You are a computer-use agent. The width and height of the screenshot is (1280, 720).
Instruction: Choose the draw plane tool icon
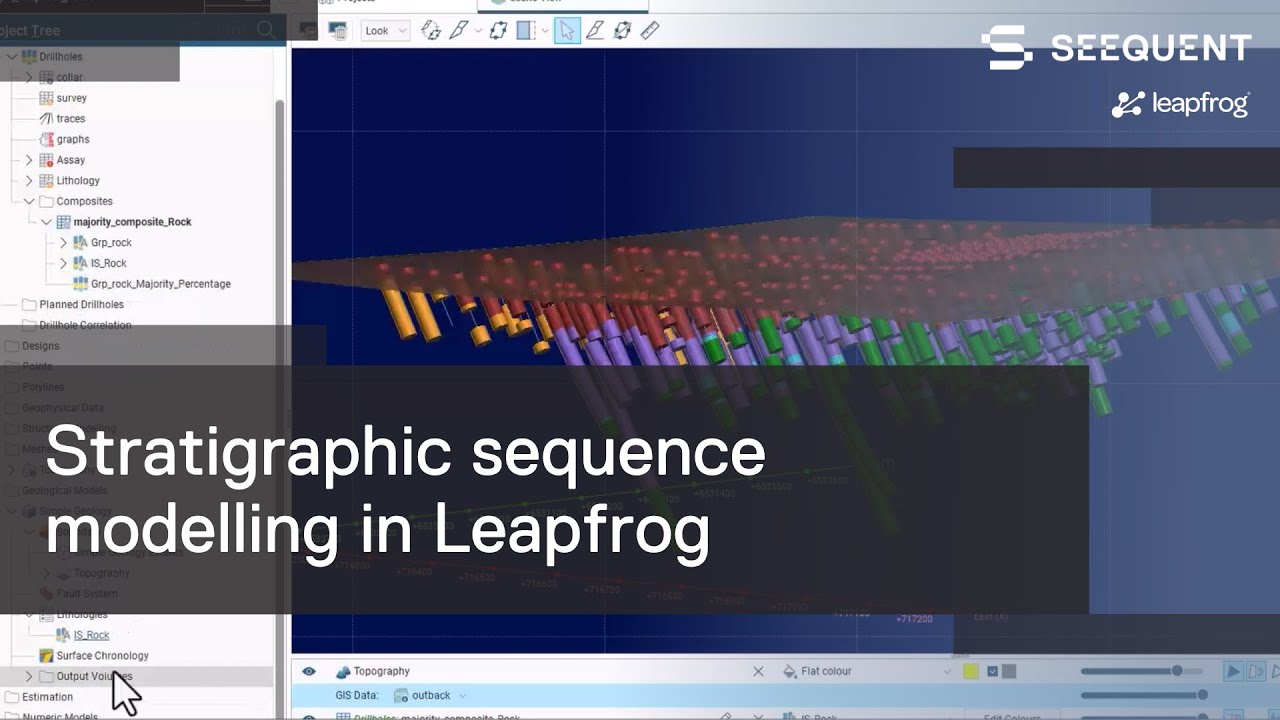[x=459, y=31]
